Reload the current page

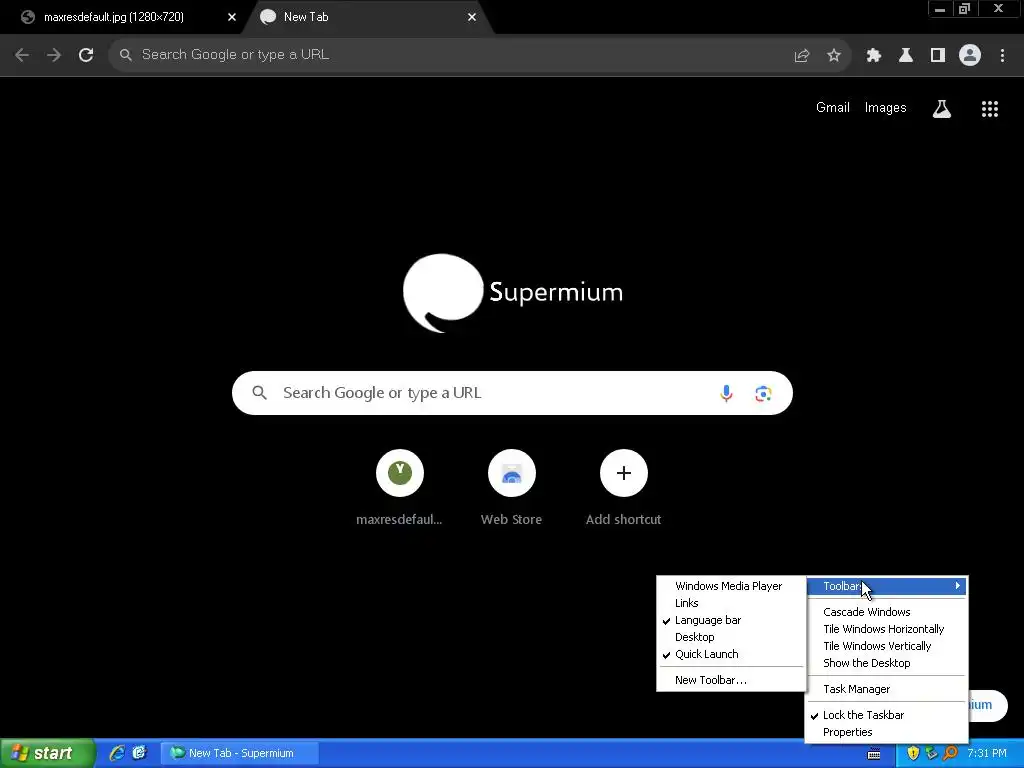[86, 55]
